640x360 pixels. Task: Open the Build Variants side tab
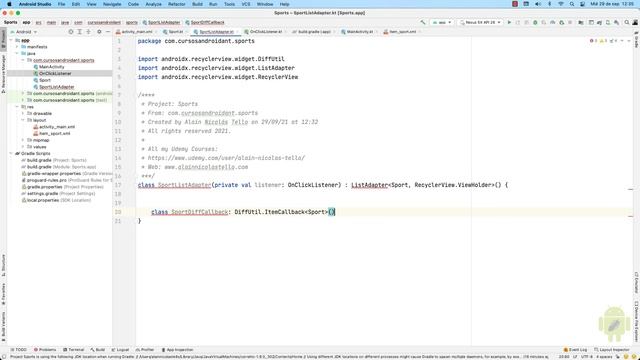(x=3, y=327)
